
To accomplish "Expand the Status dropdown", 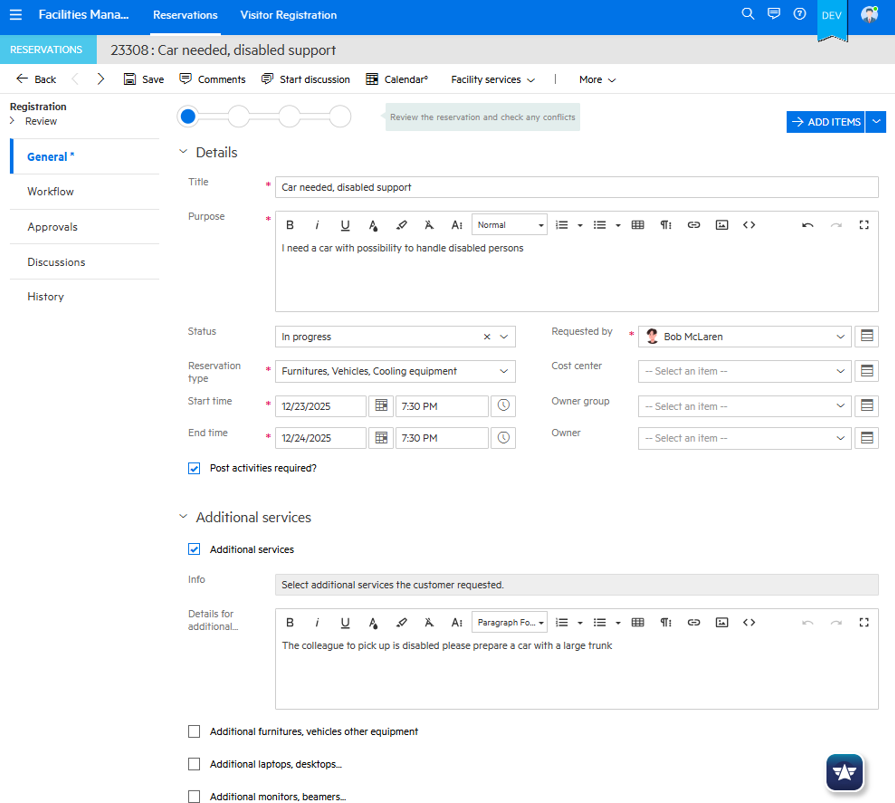I will tap(504, 337).
